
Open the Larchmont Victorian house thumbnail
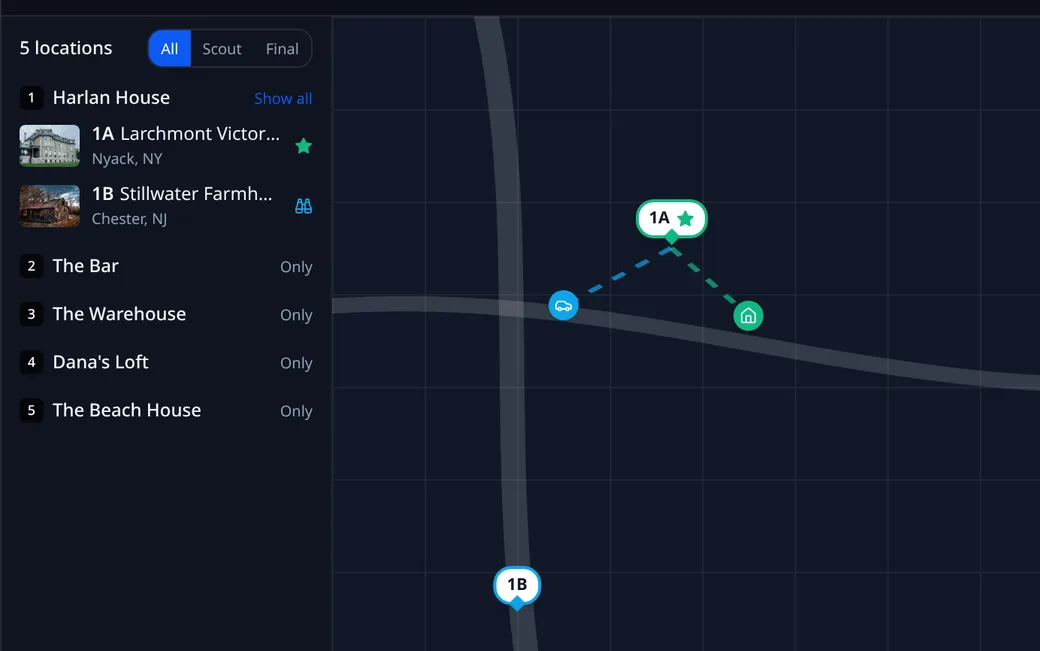[50, 146]
